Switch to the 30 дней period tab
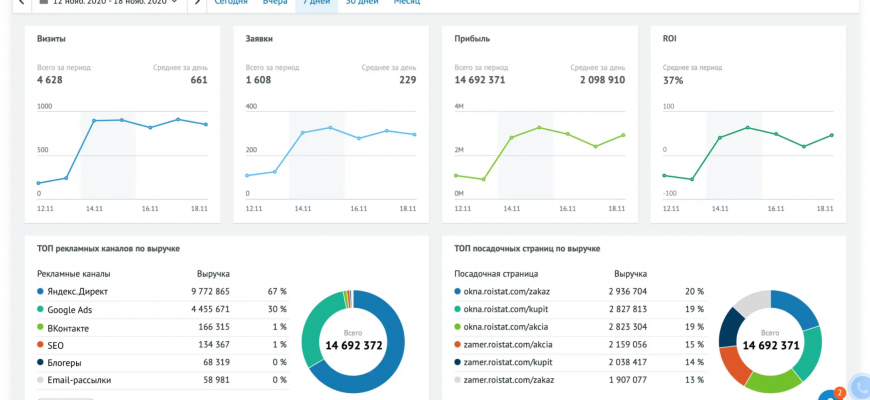Image resolution: width=870 pixels, height=400 pixels. point(361,3)
